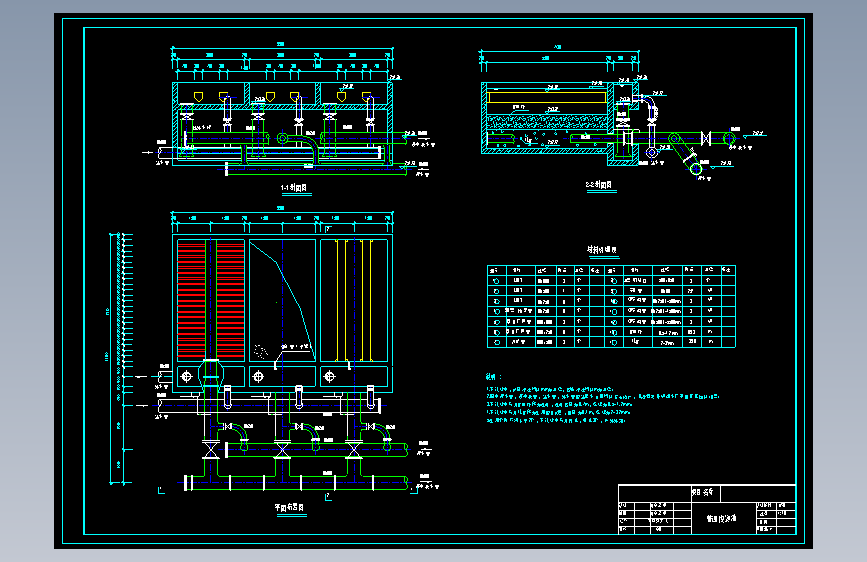
Task: Select the 2-2 section view title label
Action: point(599,185)
